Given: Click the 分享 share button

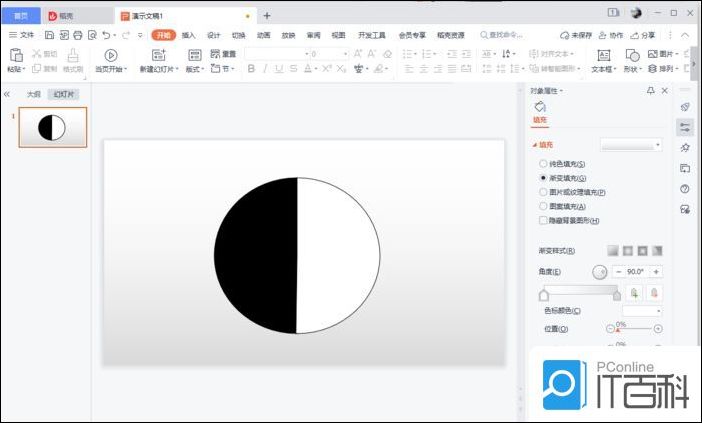Looking at the screenshot, I should coord(643,35).
